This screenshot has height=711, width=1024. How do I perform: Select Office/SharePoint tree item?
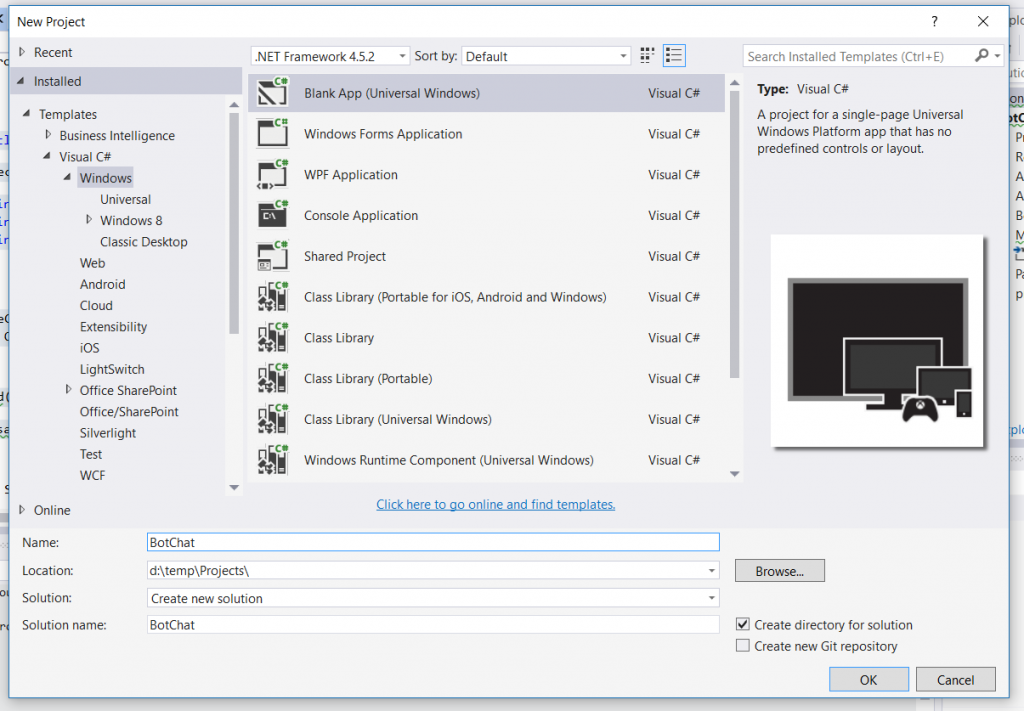point(129,411)
